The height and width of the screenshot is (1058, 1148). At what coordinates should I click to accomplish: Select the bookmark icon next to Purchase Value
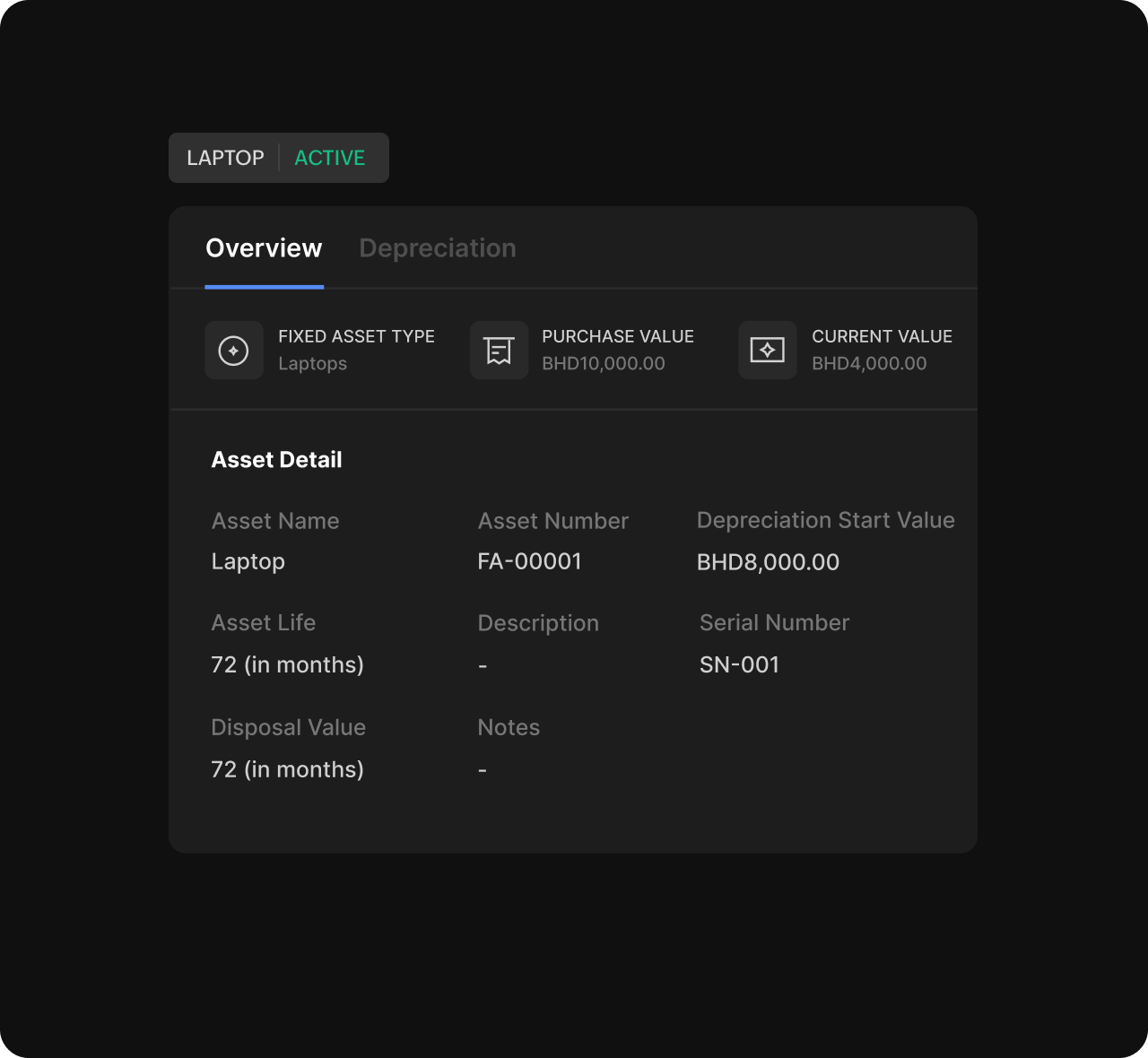click(499, 350)
